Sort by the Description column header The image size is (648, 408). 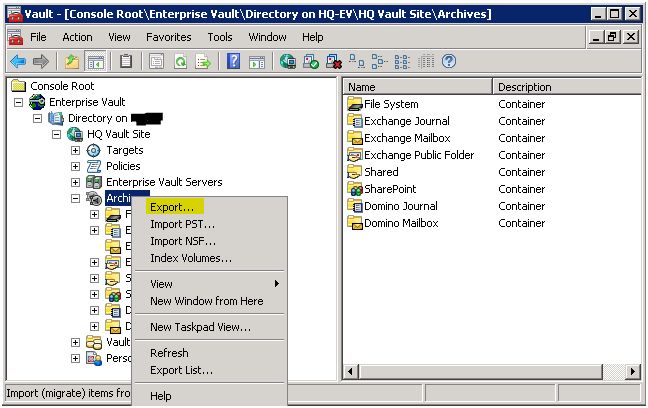coord(567,87)
